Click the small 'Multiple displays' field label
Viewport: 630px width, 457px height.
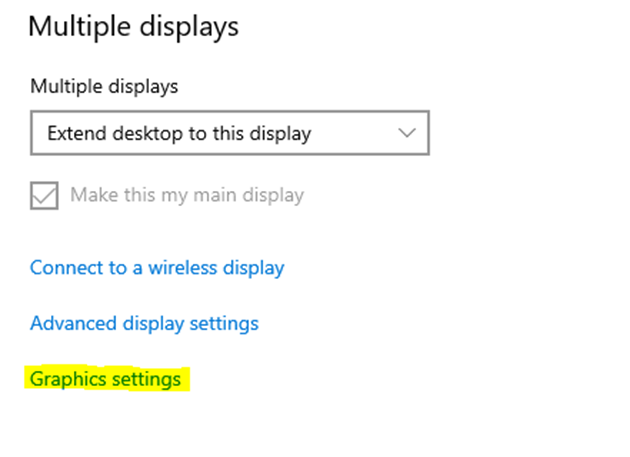click(104, 86)
